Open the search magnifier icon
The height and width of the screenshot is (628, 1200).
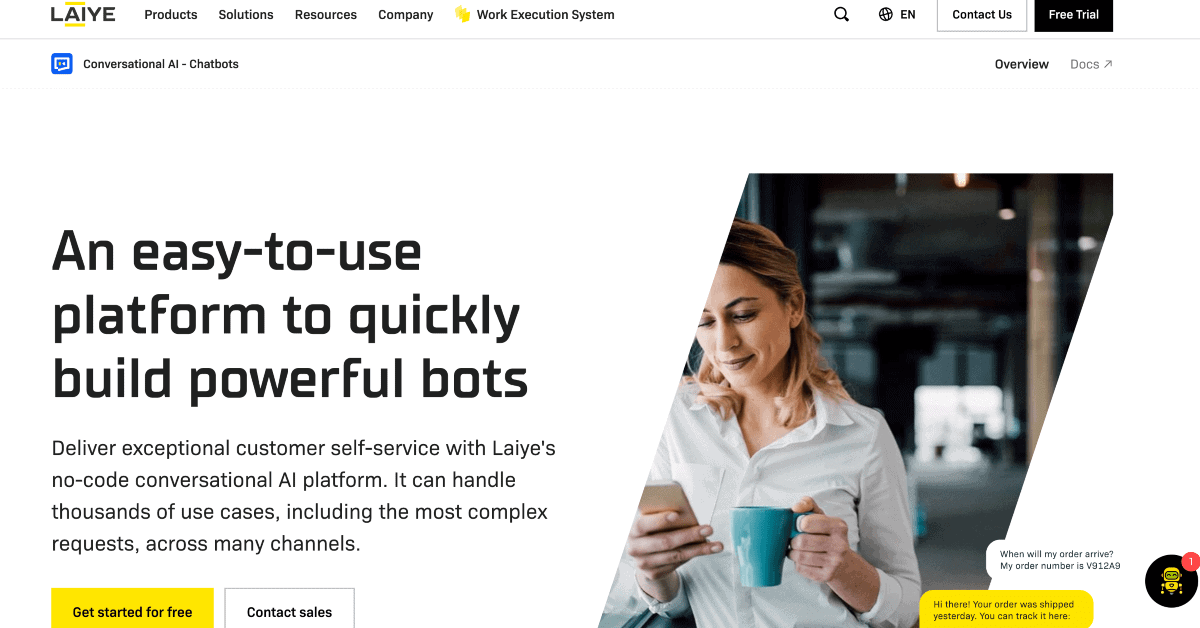pos(841,15)
